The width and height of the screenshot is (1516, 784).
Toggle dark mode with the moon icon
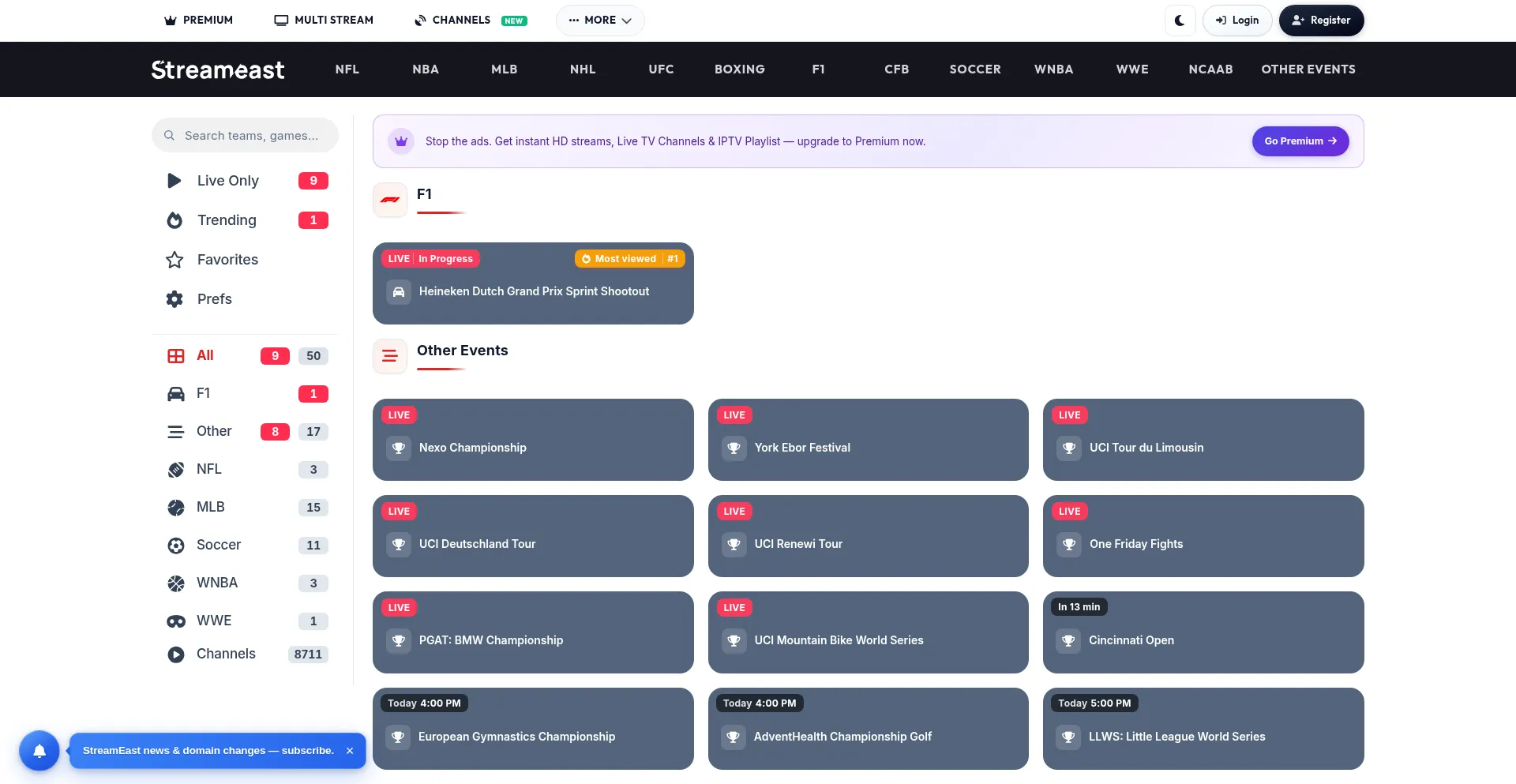tap(1180, 21)
